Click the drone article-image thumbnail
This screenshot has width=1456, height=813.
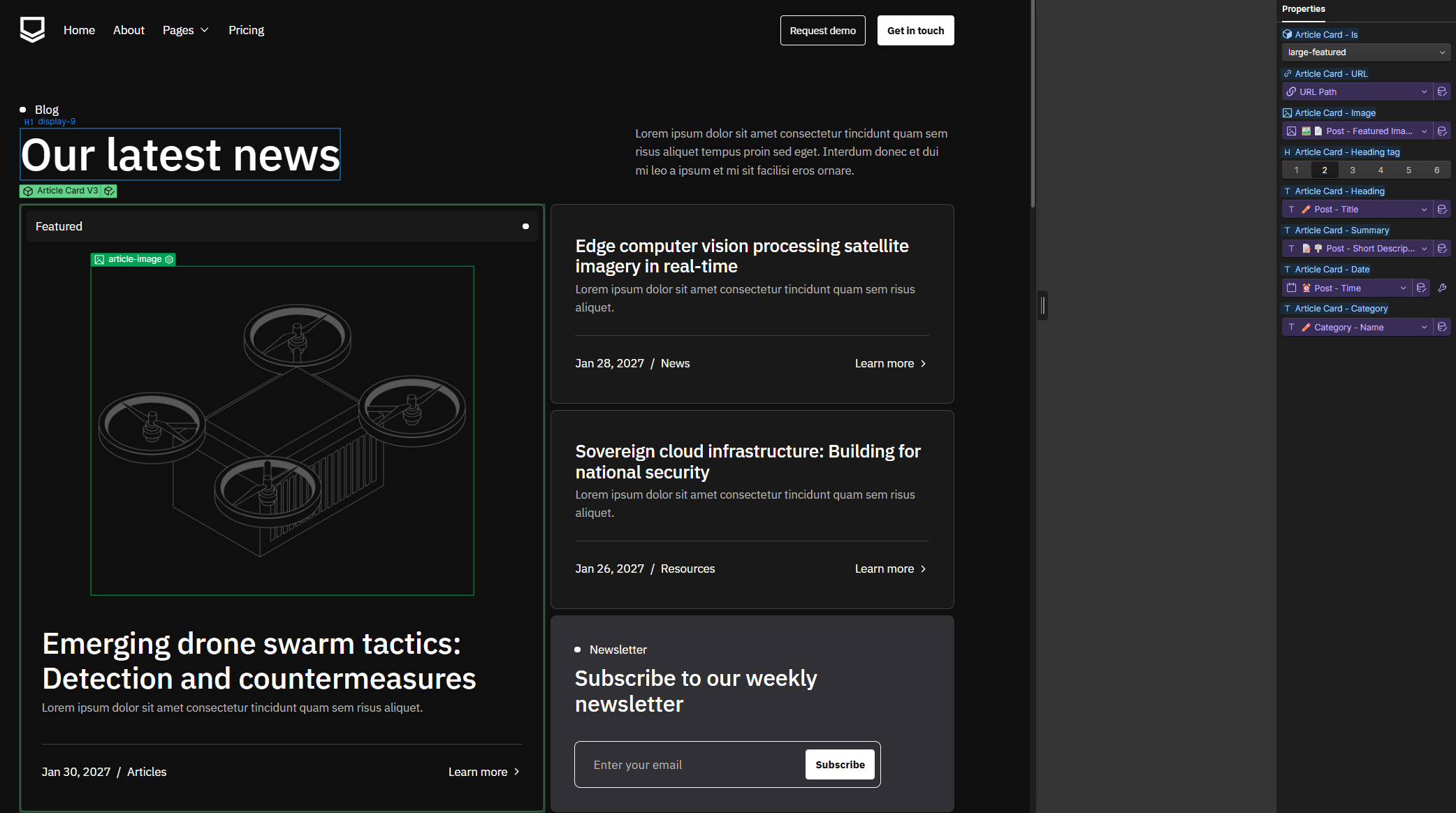click(x=282, y=430)
